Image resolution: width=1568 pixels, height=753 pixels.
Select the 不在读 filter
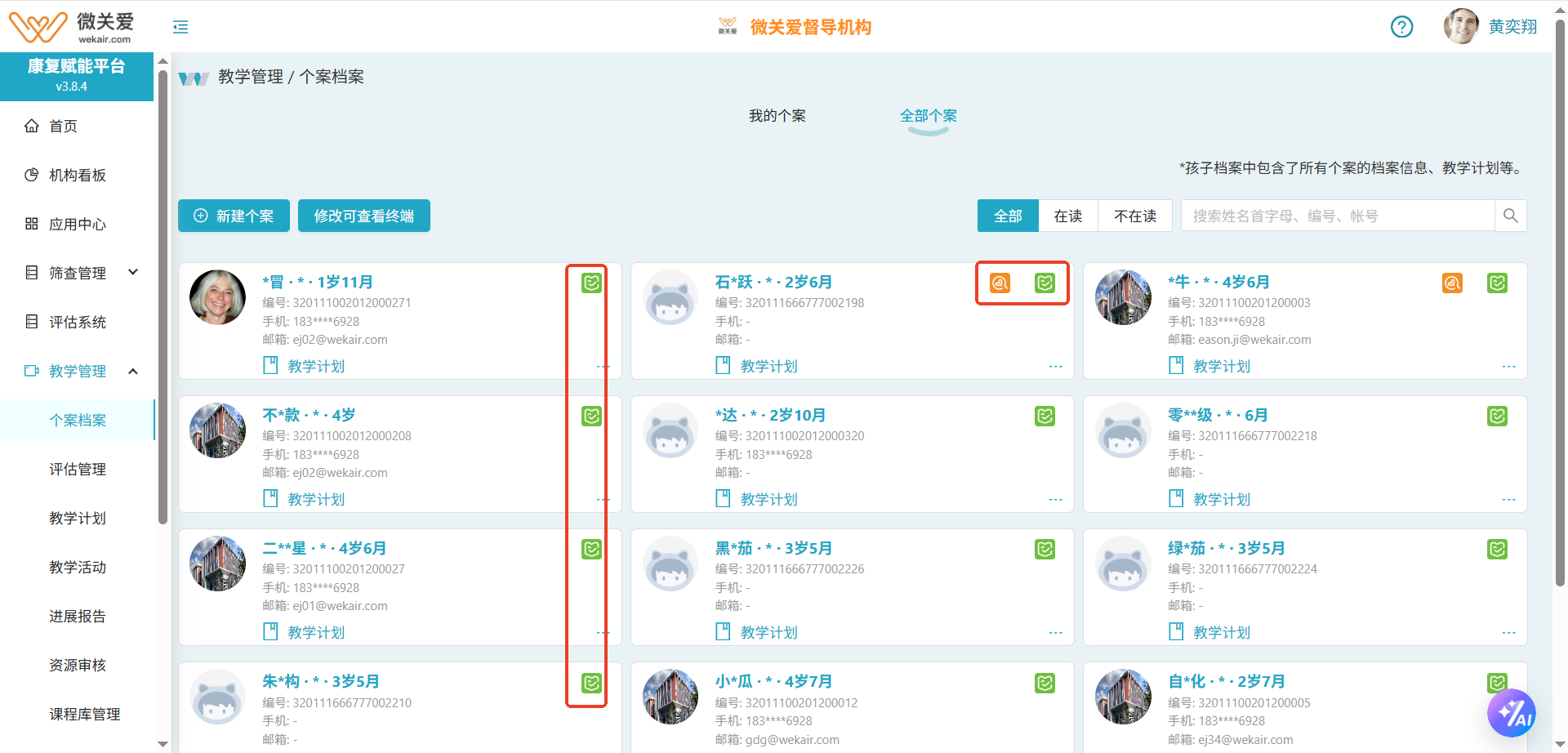(1134, 216)
